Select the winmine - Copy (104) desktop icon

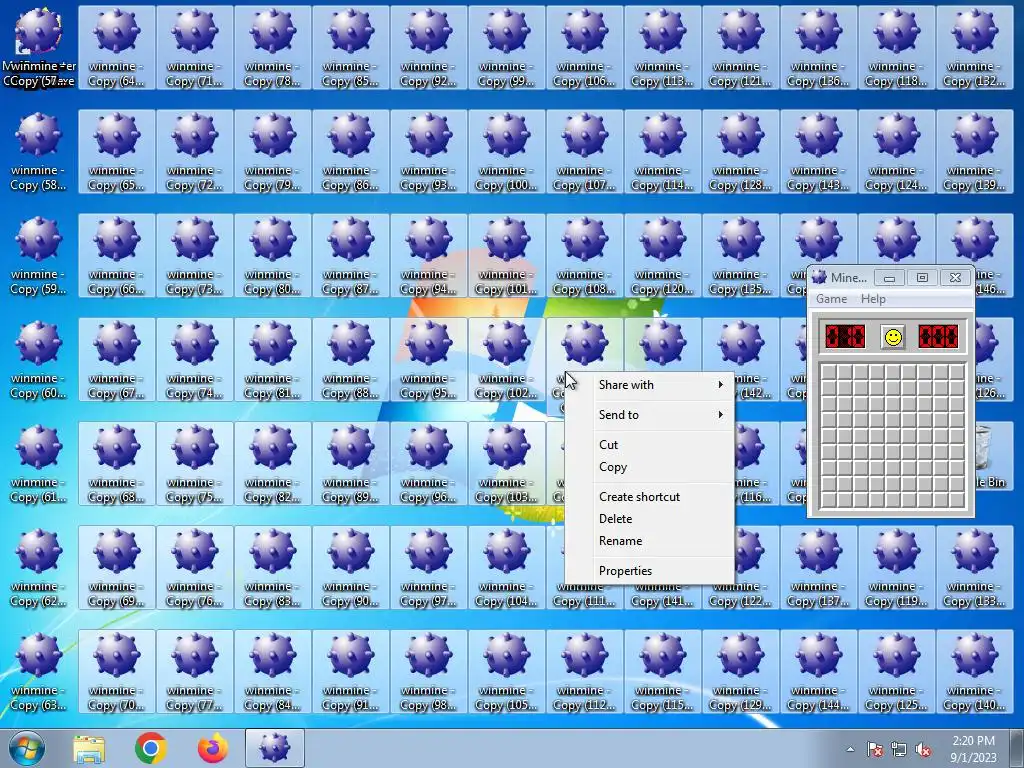click(x=507, y=567)
